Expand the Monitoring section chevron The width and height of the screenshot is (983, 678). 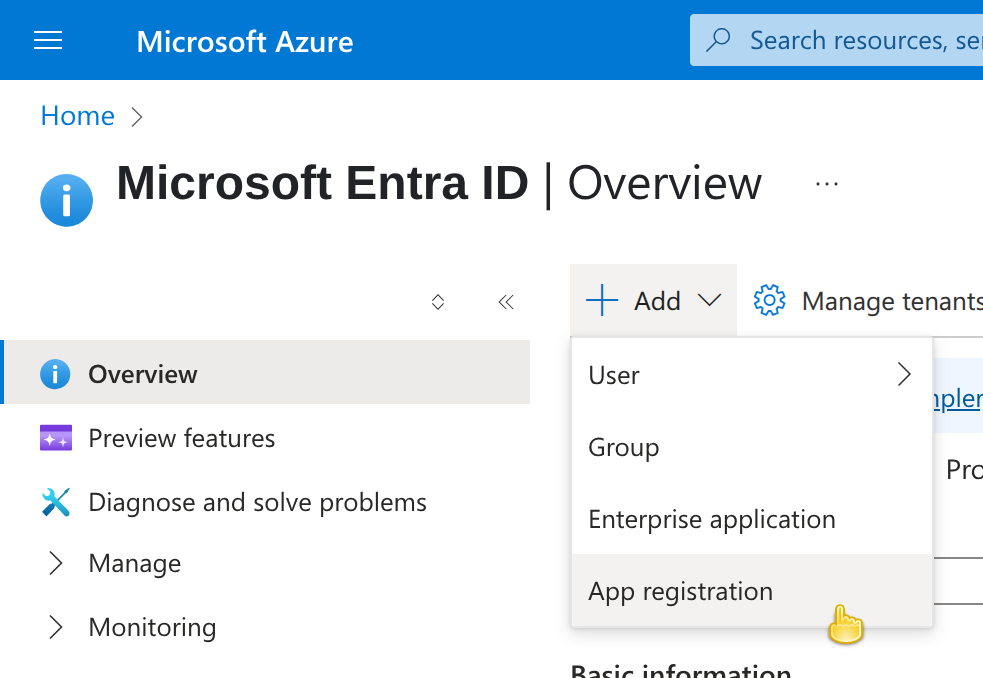point(56,627)
